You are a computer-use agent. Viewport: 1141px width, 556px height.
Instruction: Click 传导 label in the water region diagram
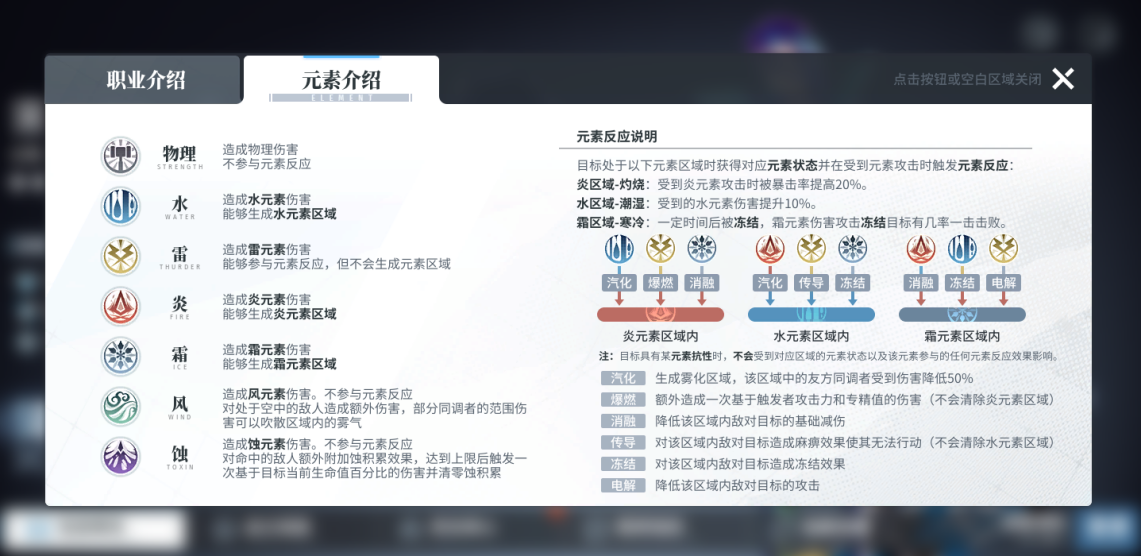(x=811, y=283)
